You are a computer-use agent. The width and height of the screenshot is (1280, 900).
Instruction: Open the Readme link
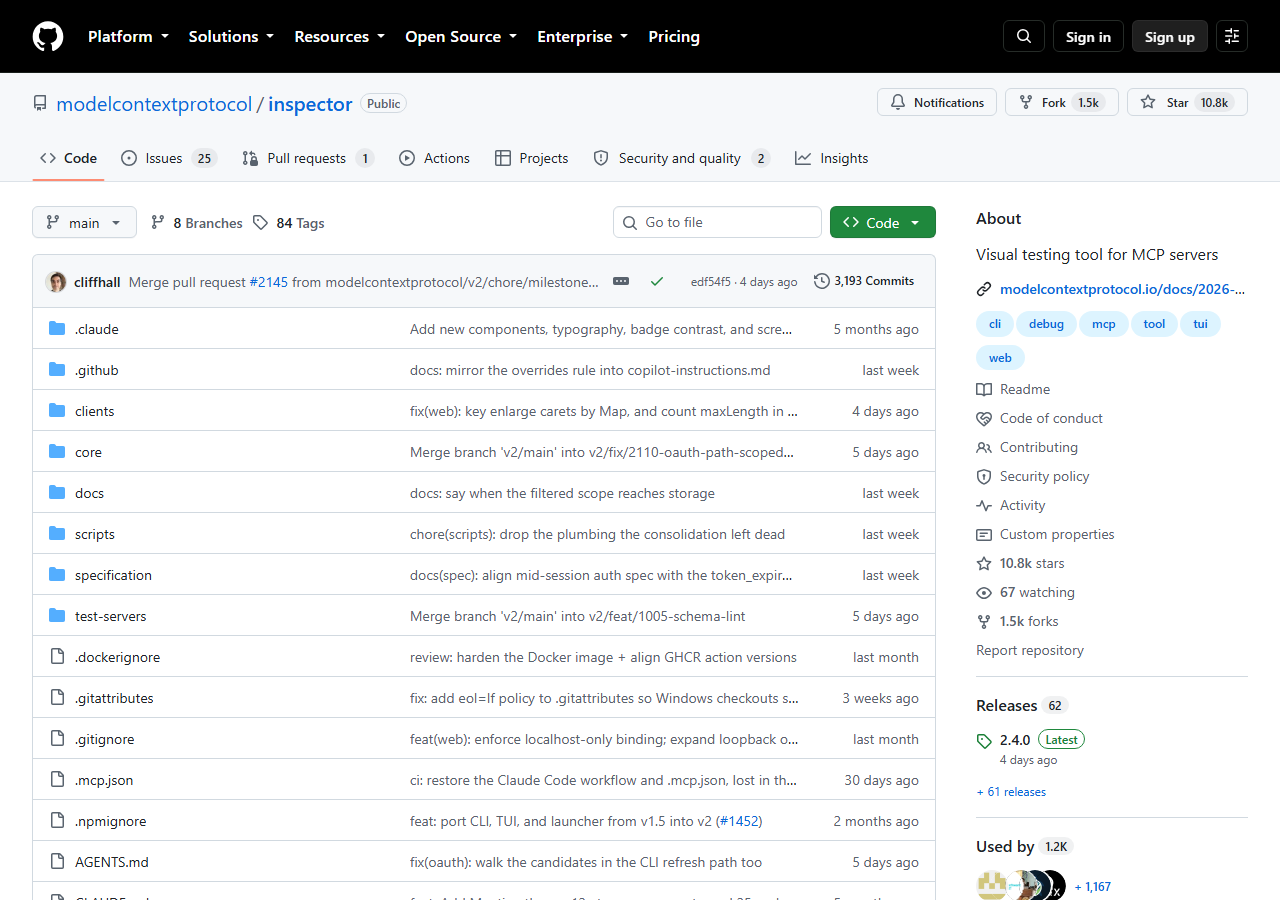1013,389
